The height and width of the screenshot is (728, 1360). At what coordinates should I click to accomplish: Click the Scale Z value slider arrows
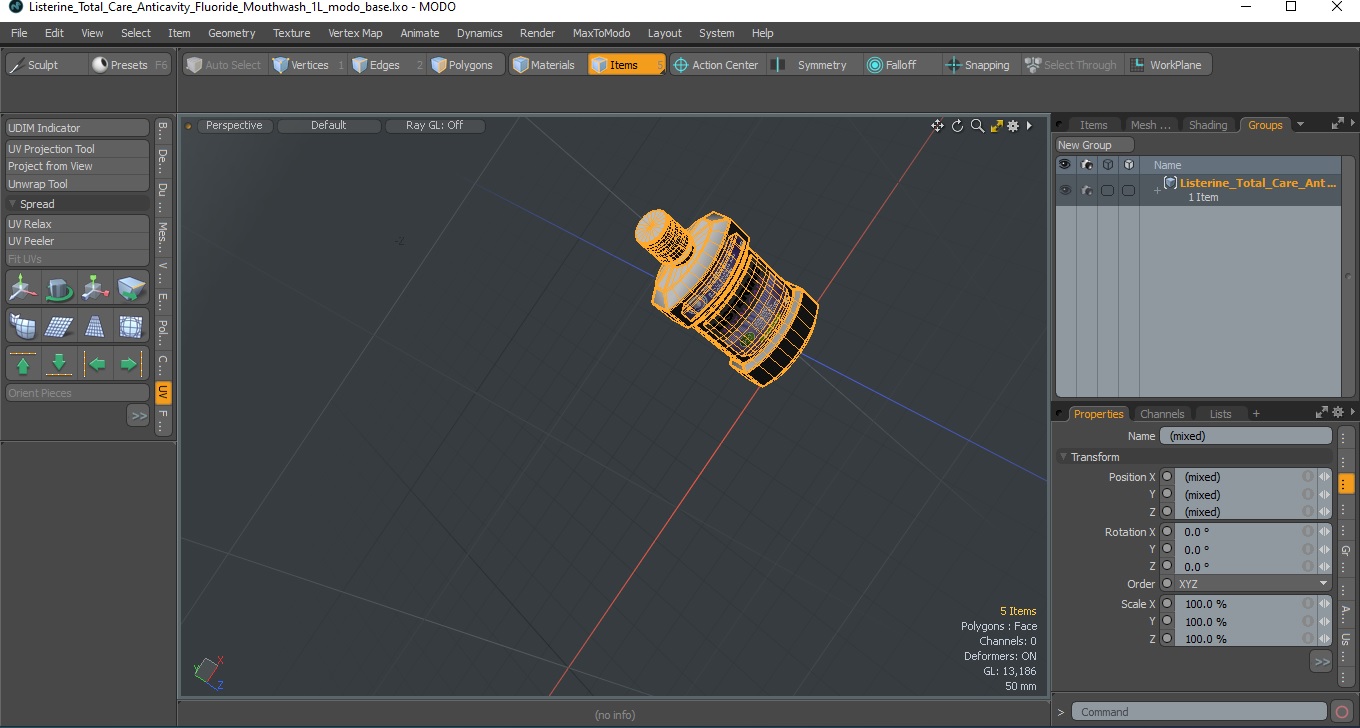pos(1325,639)
